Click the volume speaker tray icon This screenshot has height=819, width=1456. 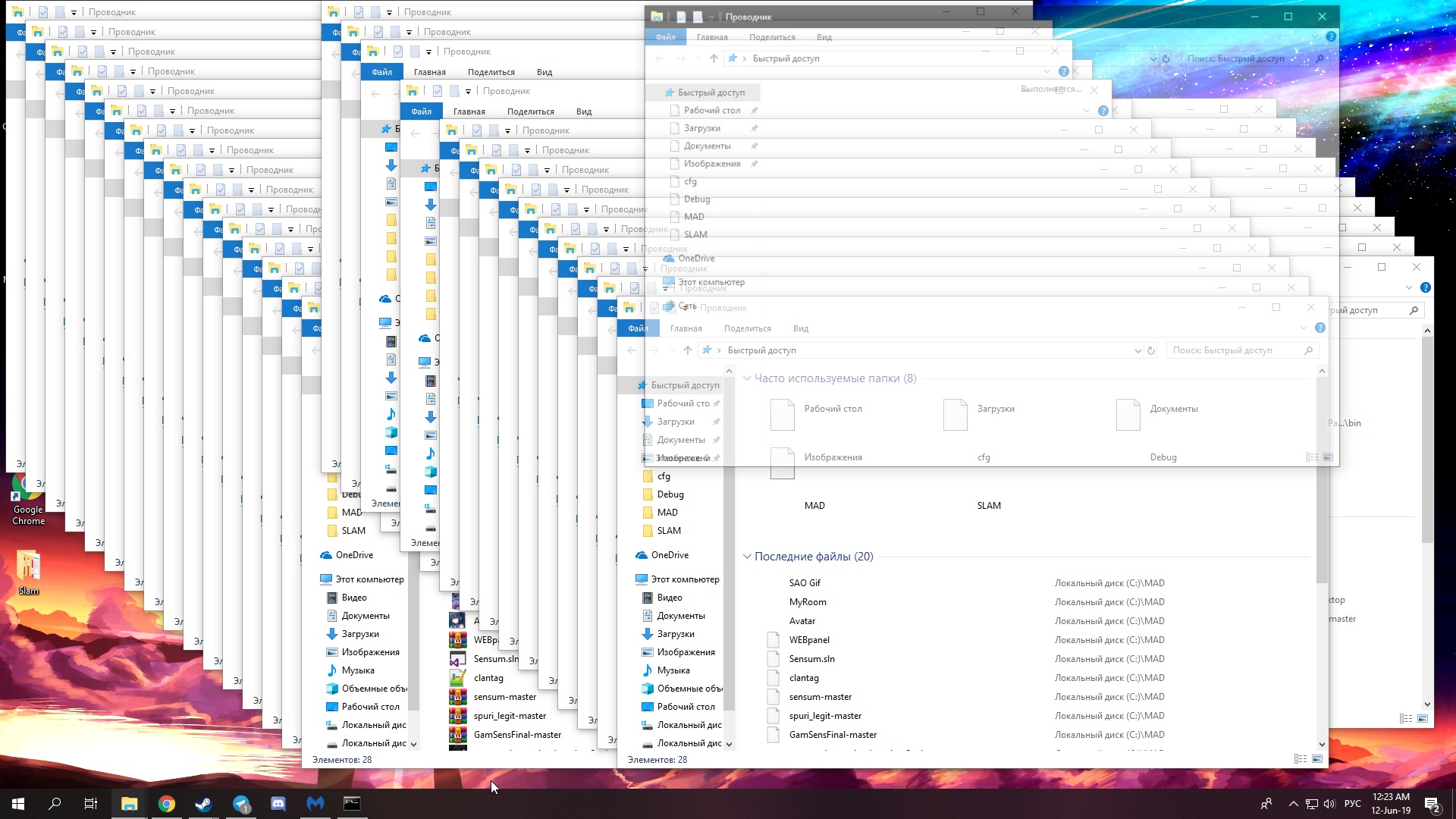click(1329, 804)
